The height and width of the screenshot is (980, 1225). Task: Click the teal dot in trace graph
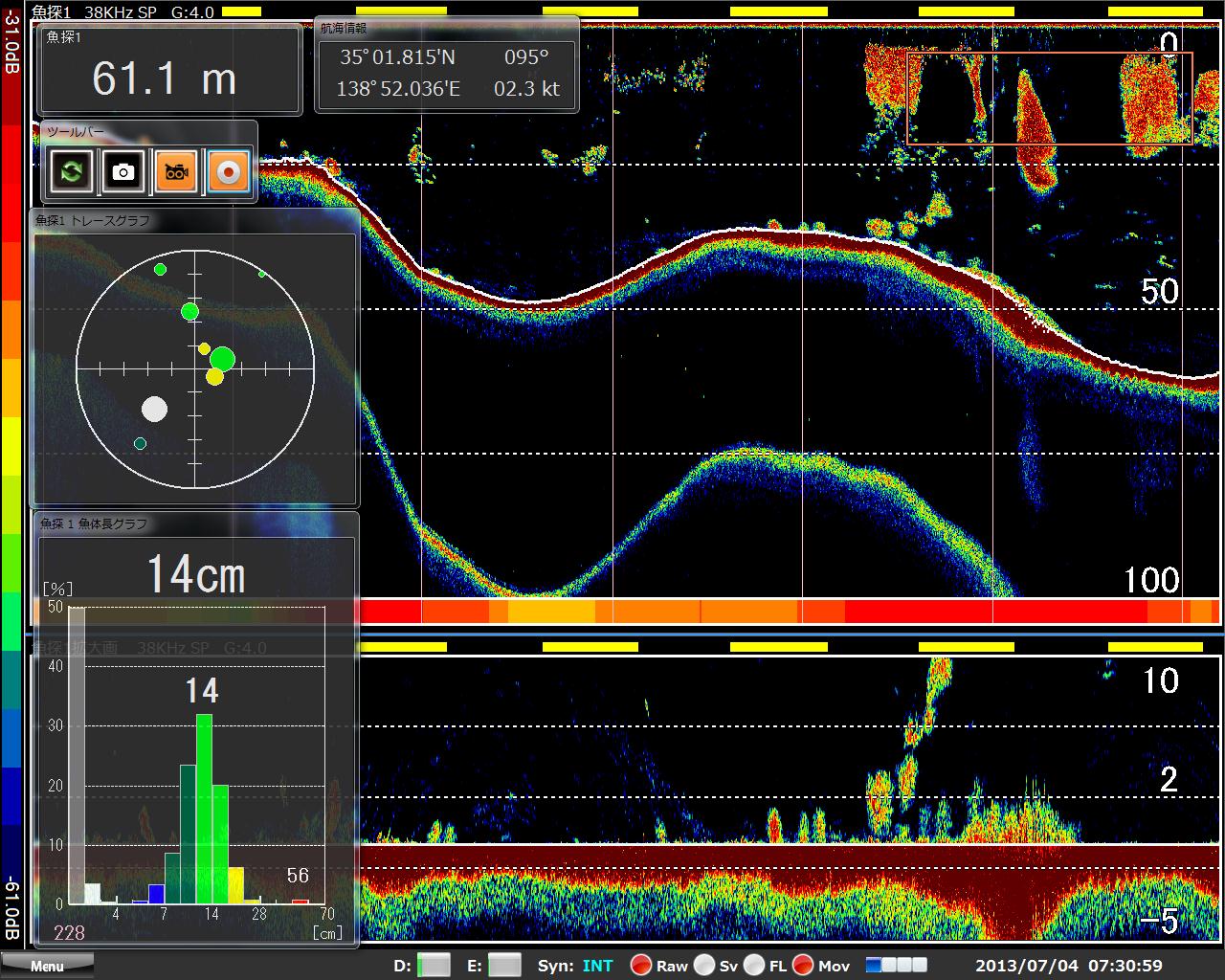[x=141, y=443]
